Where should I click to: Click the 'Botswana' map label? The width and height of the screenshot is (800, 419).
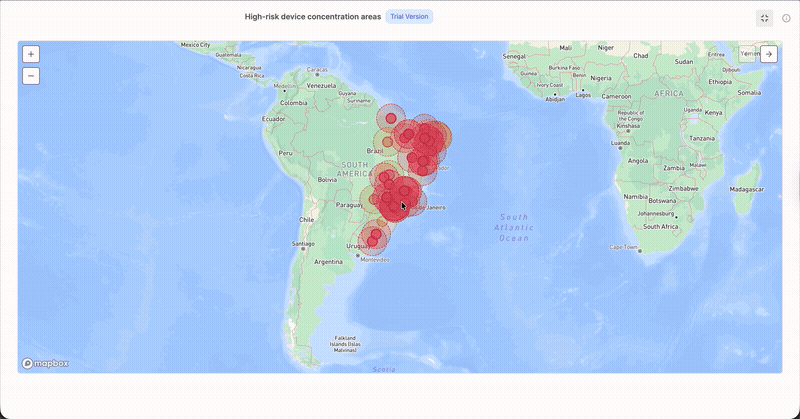coord(662,201)
